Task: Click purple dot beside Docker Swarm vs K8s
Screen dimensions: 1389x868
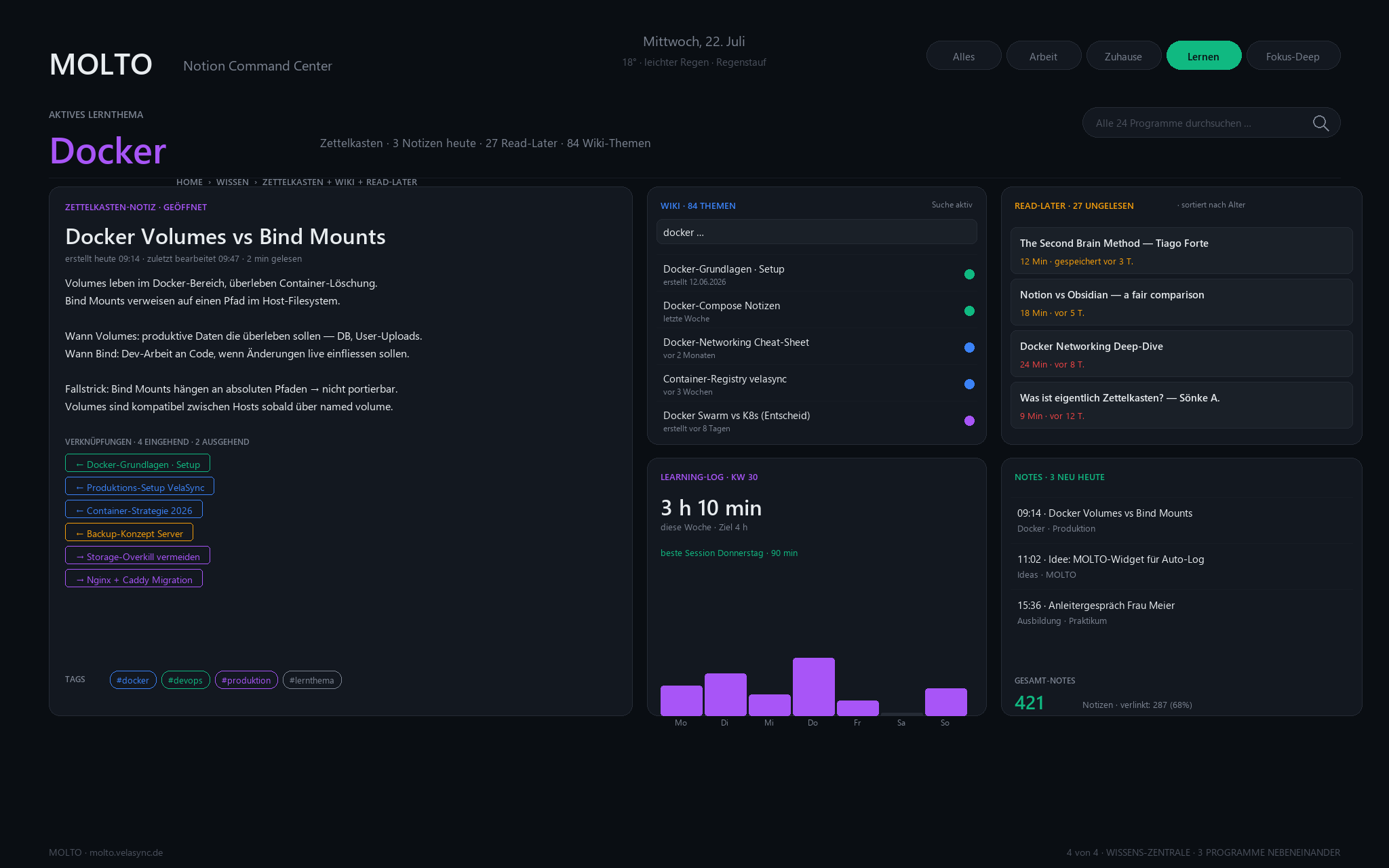Action: coord(969,421)
